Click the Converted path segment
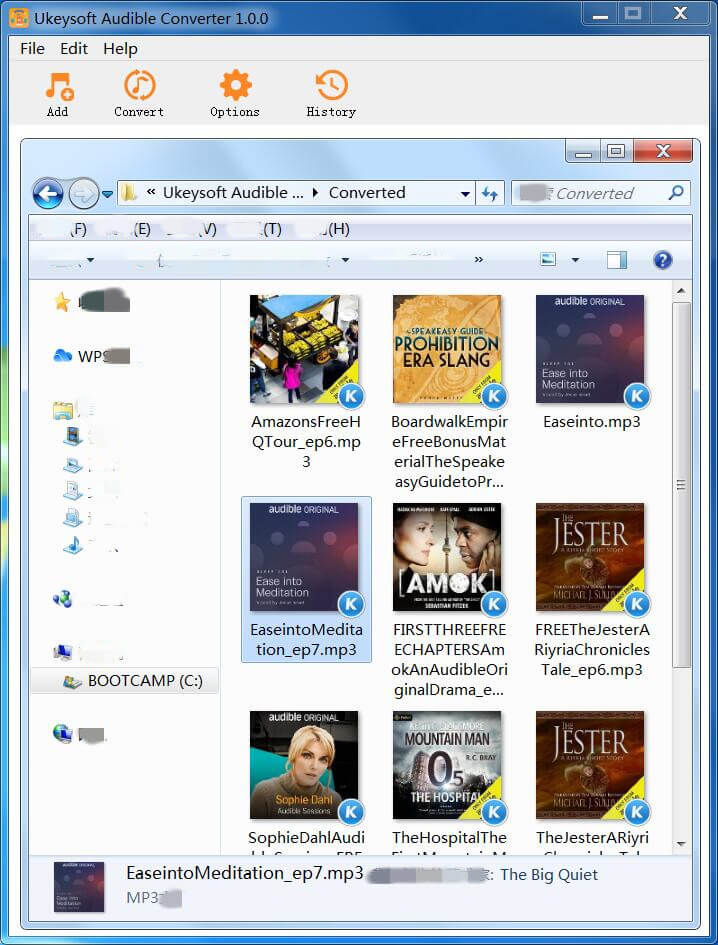The height and width of the screenshot is (945, 718). click(x=367, y=193)
